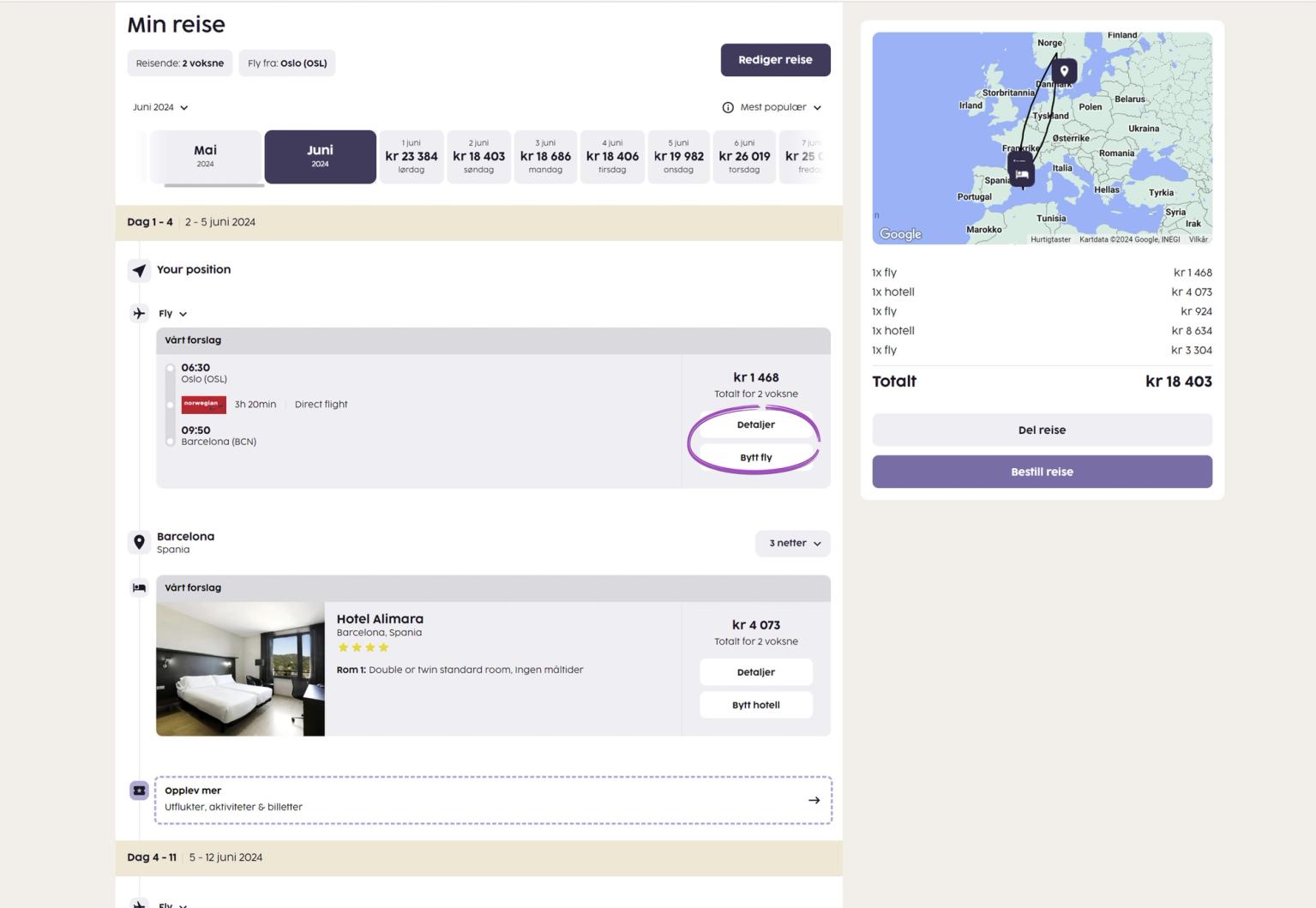Open the Juni 2024 month dropdown
Screen dimensions: 1316x908
point(160,107)
